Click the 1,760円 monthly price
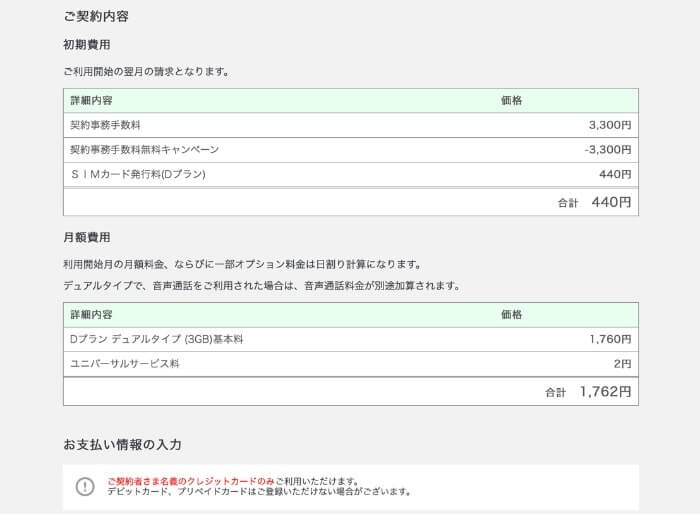Viewport: 700px width, 514px height. [610, 339]
